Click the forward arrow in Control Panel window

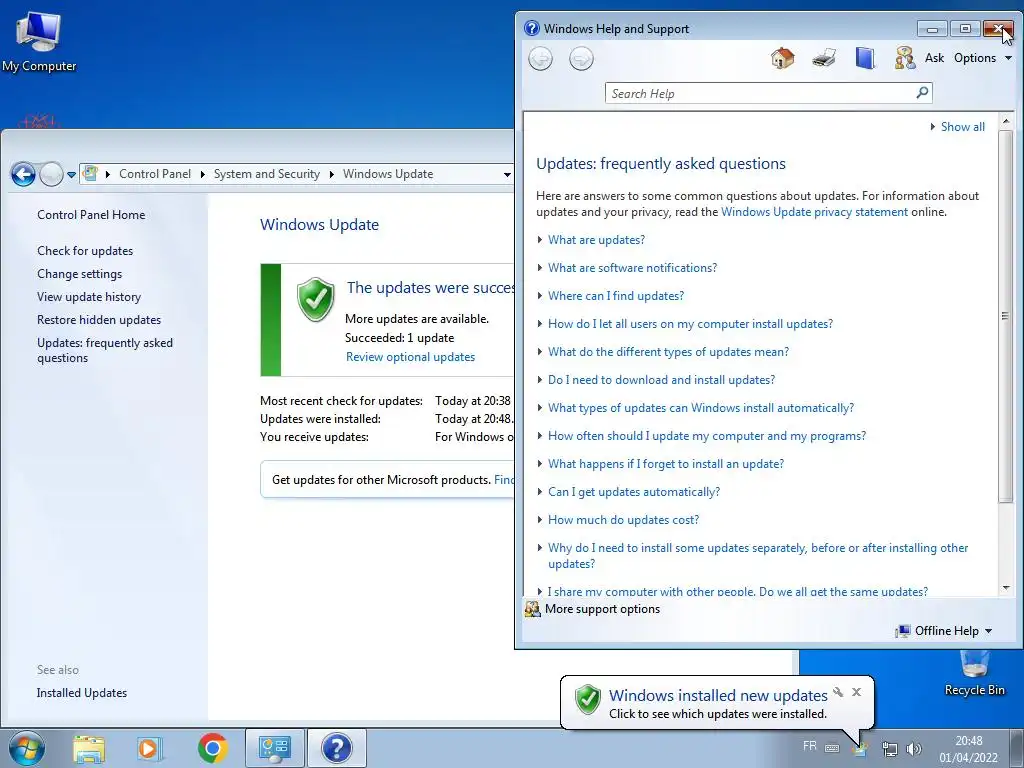coord(51,174)
